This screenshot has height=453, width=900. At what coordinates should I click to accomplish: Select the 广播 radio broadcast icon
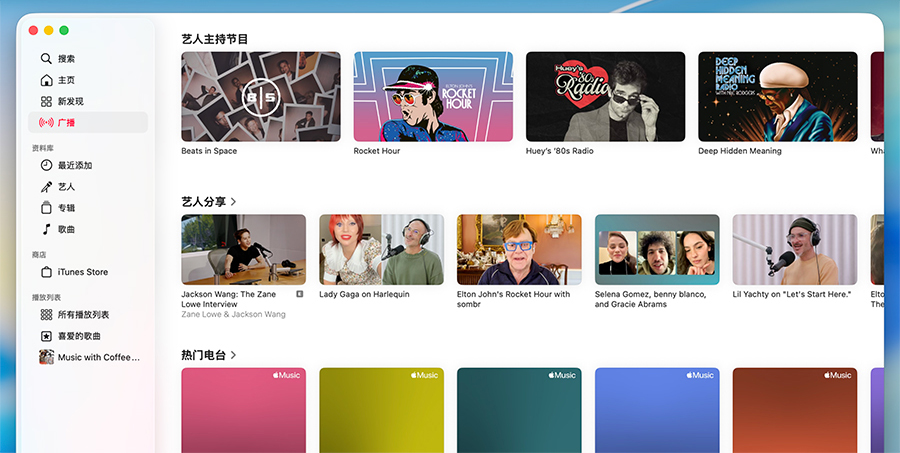[x=46, y=123]
